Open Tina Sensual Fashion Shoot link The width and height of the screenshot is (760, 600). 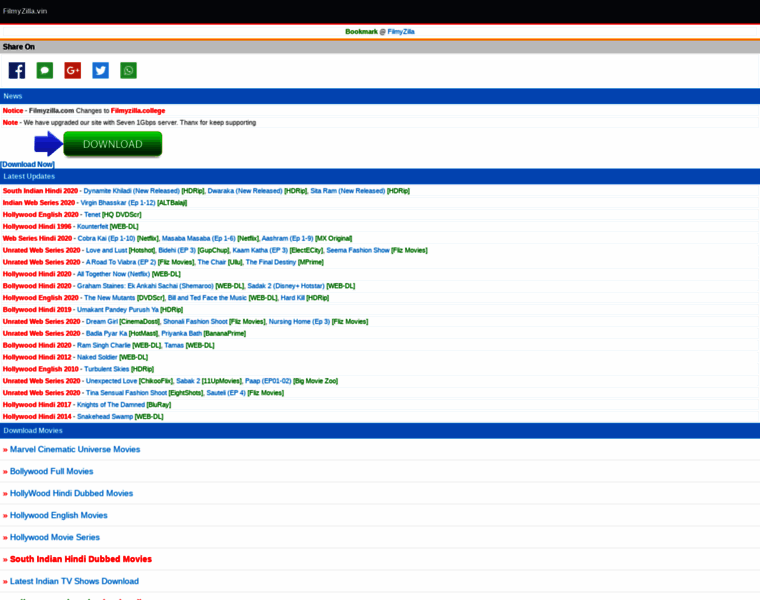click(x=126, y=393)
